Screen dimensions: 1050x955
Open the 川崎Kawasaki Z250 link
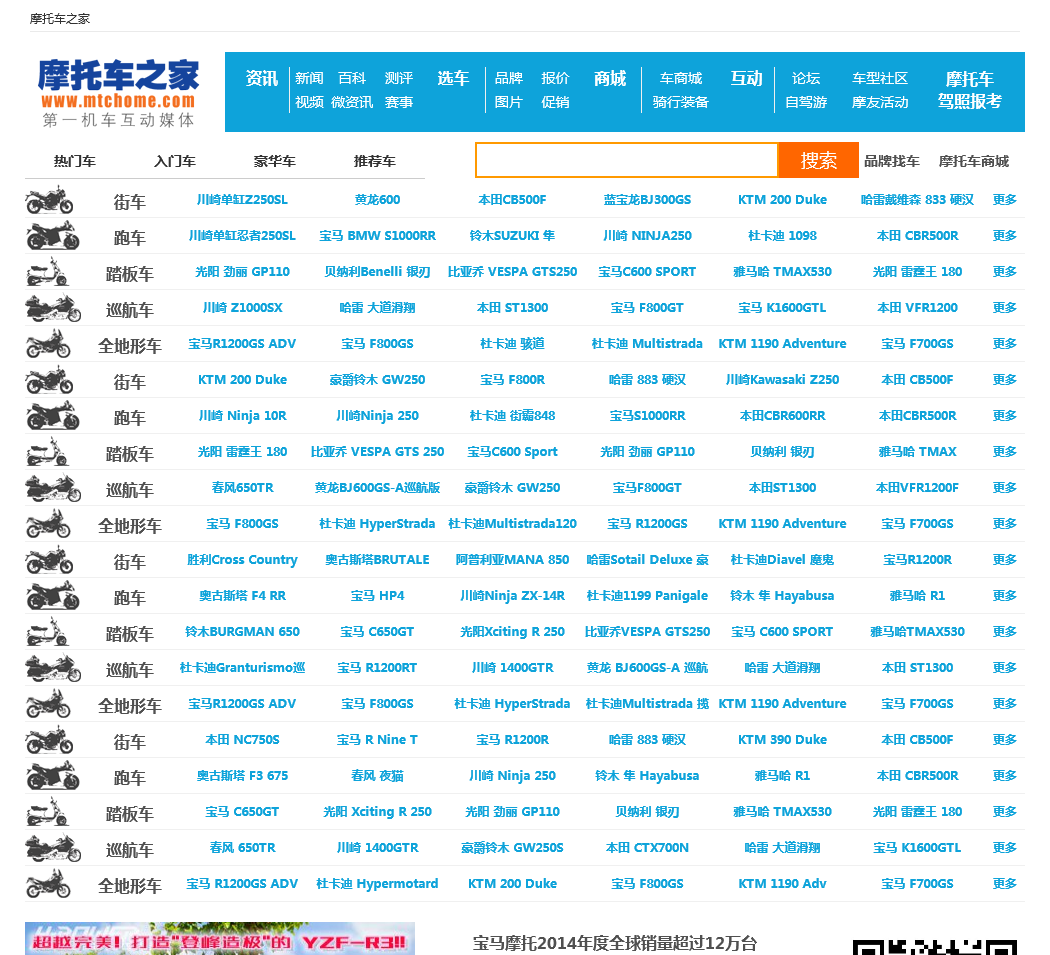[782, 380]
